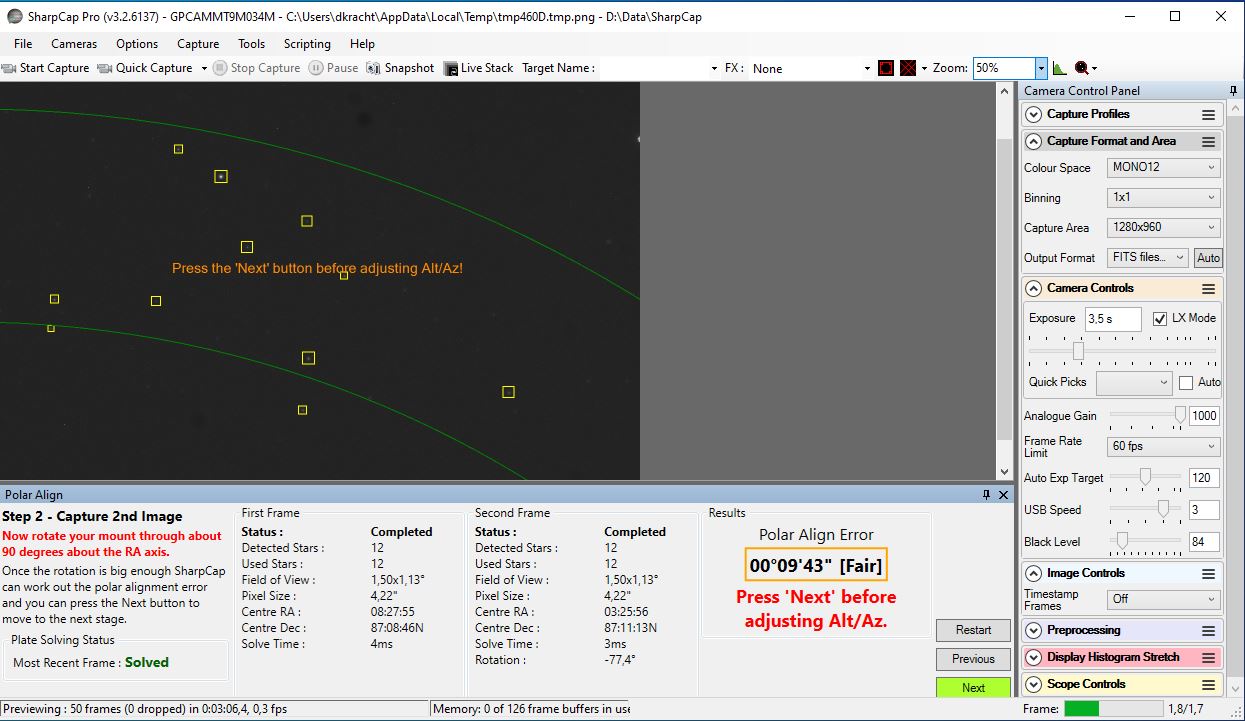This screenshot has width=1245, height=721.
Task: Click the Start Capture toolbar icon
Action: 10,68
